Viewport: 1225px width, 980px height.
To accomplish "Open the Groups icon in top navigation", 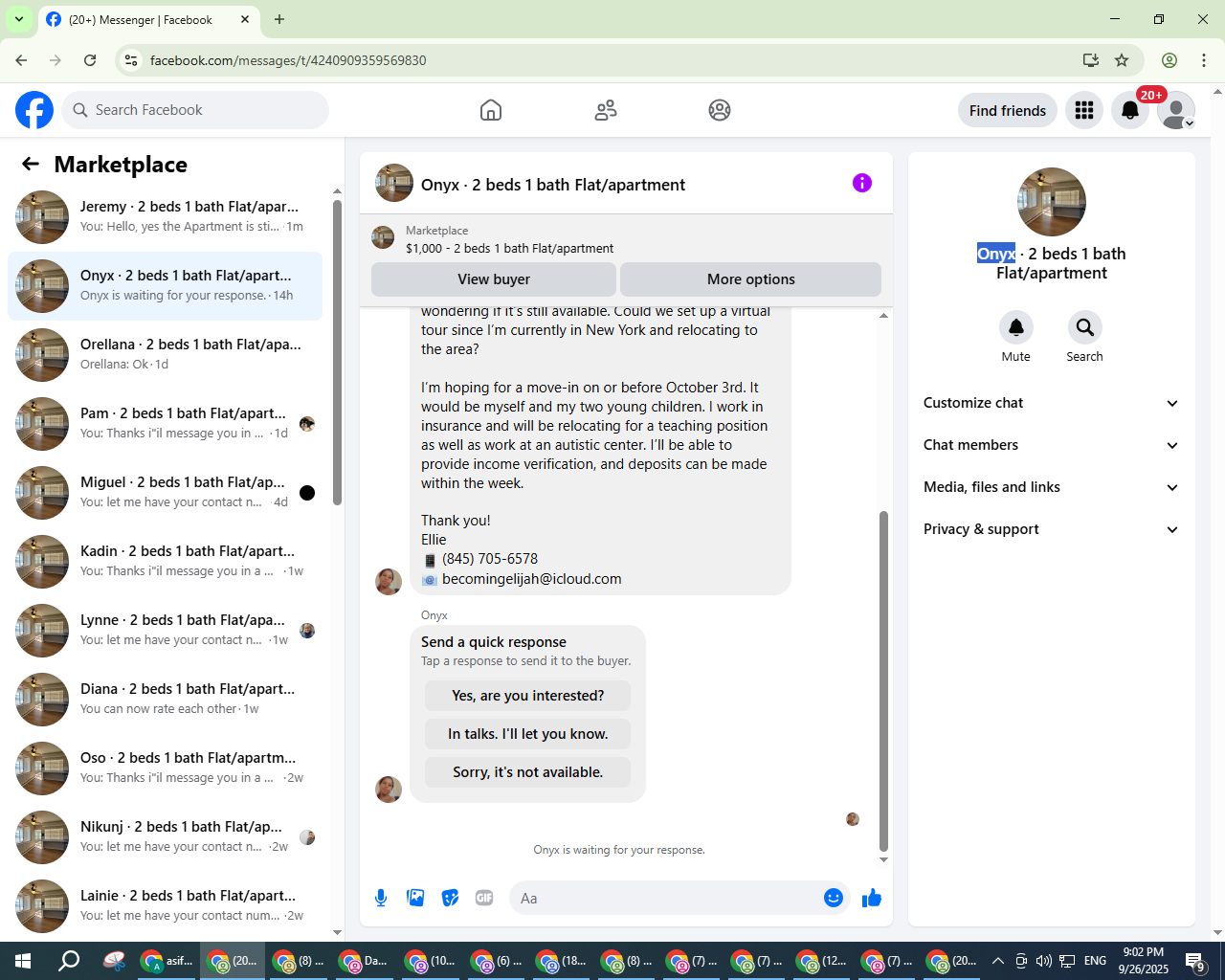I will pyautogui.click(x=720, y=110).
